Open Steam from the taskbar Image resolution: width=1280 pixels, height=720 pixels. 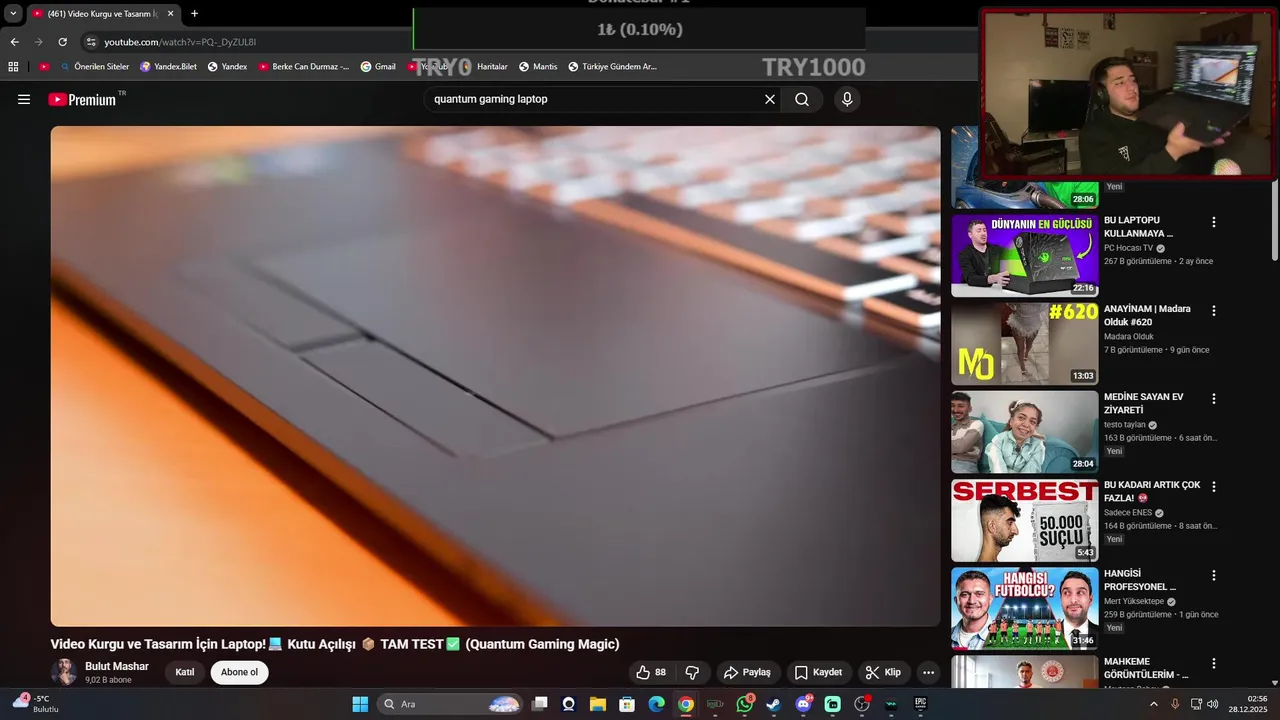[773, 704]
